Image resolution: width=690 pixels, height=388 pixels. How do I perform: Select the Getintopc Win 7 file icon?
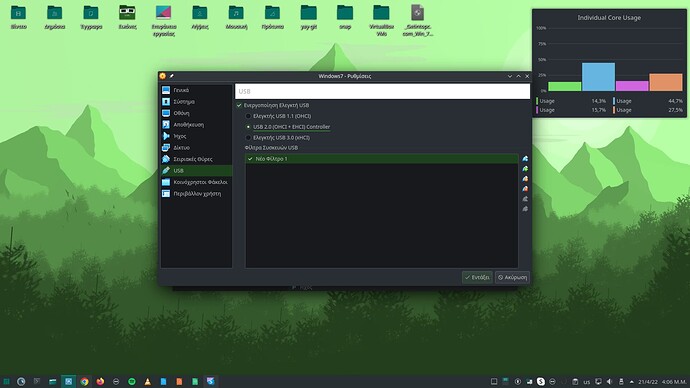[x=418, y=20]
